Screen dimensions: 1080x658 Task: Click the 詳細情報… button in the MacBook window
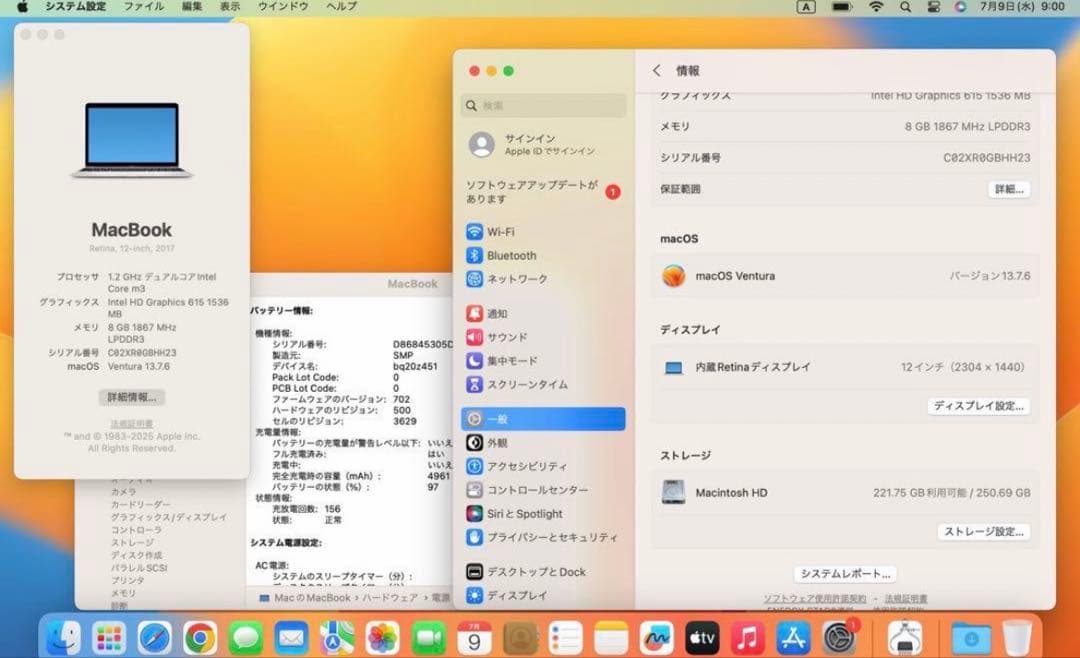130,397
